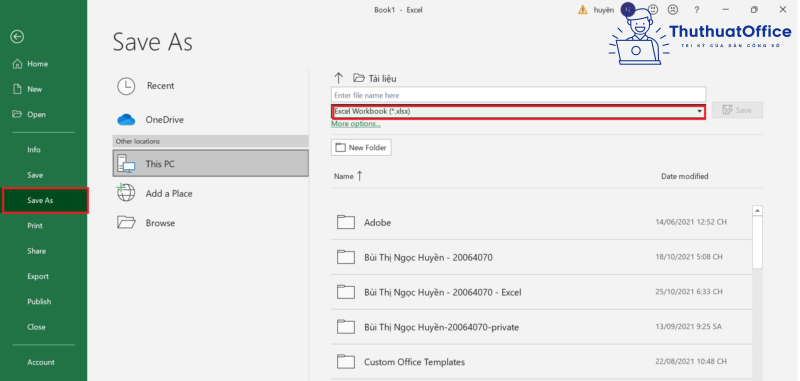800x381 pixels.
Task: Open the Print page
Action: click(35, 225)
